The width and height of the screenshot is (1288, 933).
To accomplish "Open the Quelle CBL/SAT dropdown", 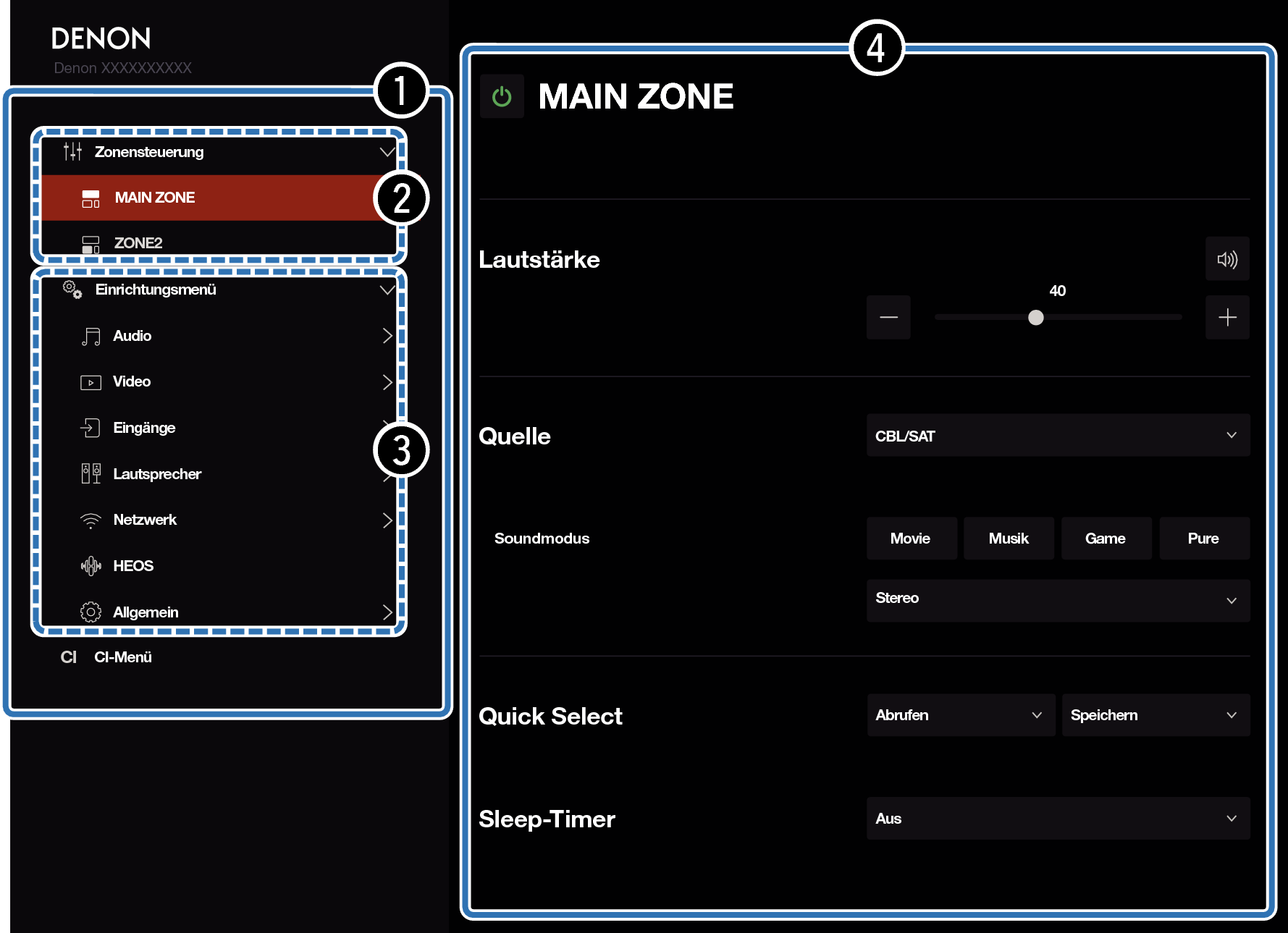I will [1058, 436].
